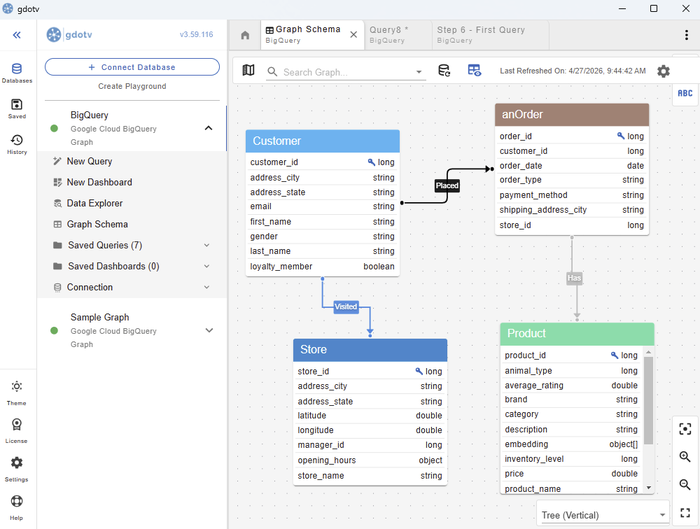Click the Connect Database button

tap(132, 67)
